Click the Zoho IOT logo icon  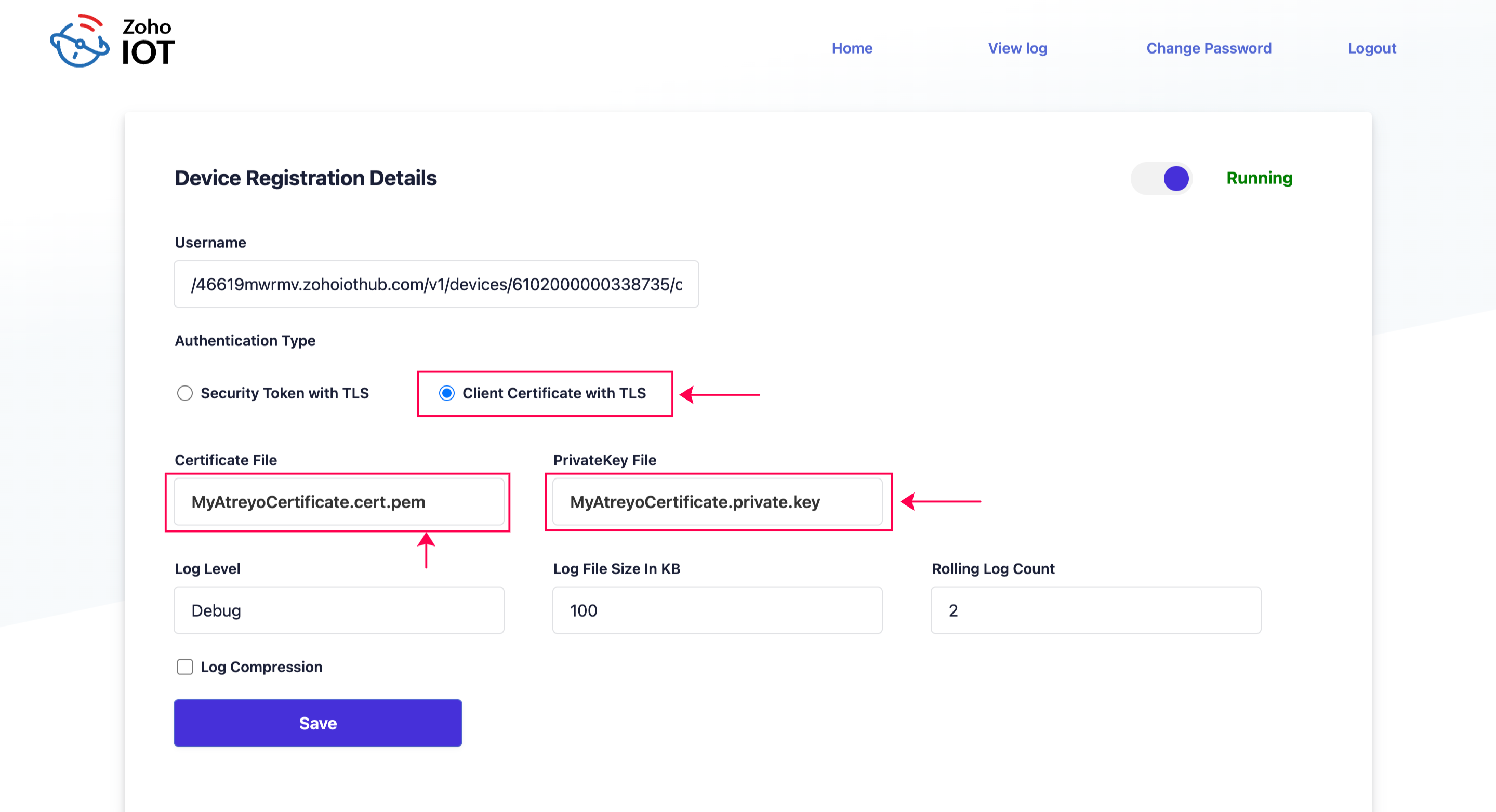click(80, 42)
